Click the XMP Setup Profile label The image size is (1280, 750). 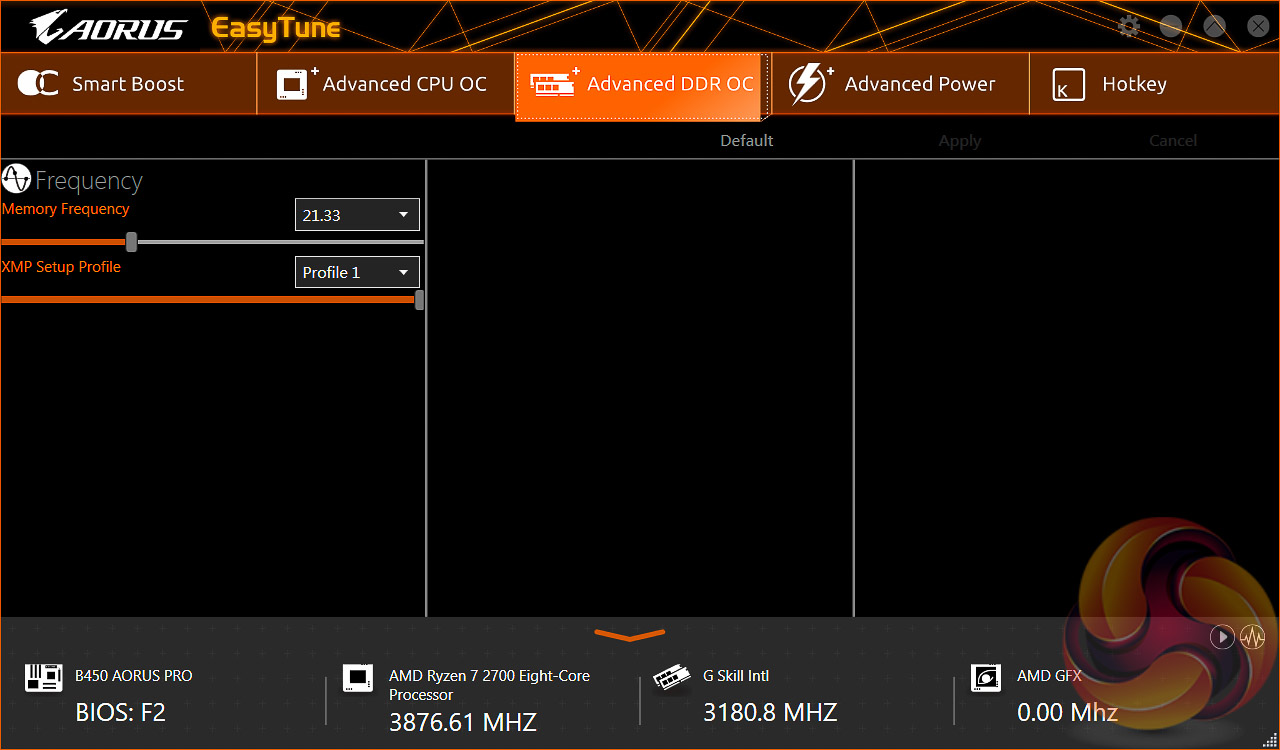61,267
